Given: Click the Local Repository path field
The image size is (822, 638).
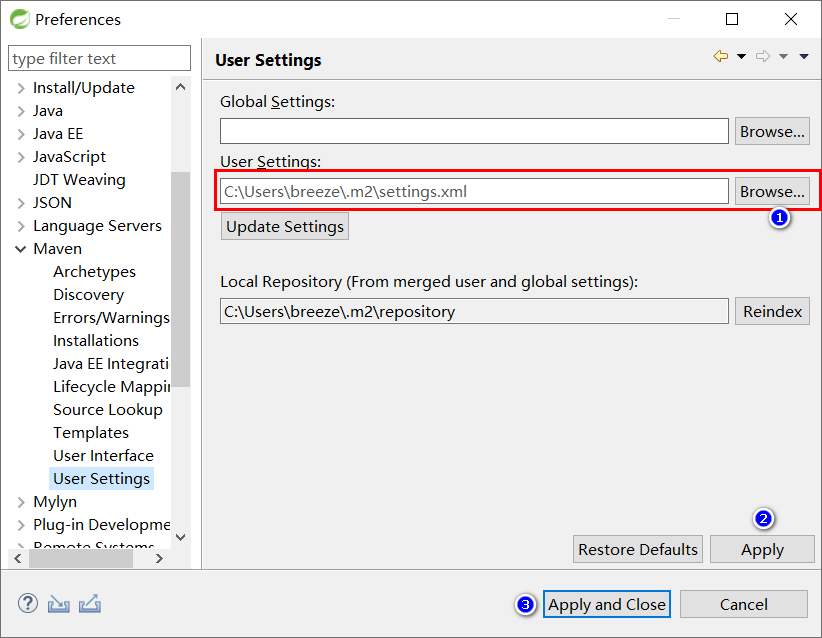Looking at the screenshot, I should (x=474, y=311).
